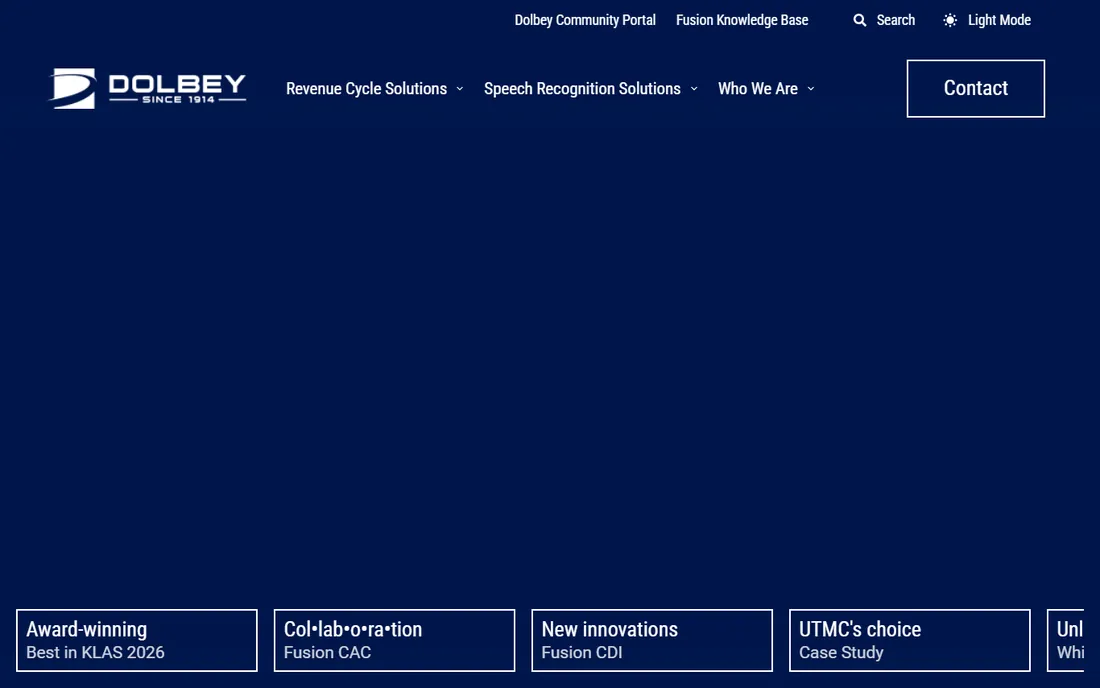This screenshot has height=688, width=1100.
Task: Expand chevron beside Speech Recognition Solutions
Action: (694, 89)
